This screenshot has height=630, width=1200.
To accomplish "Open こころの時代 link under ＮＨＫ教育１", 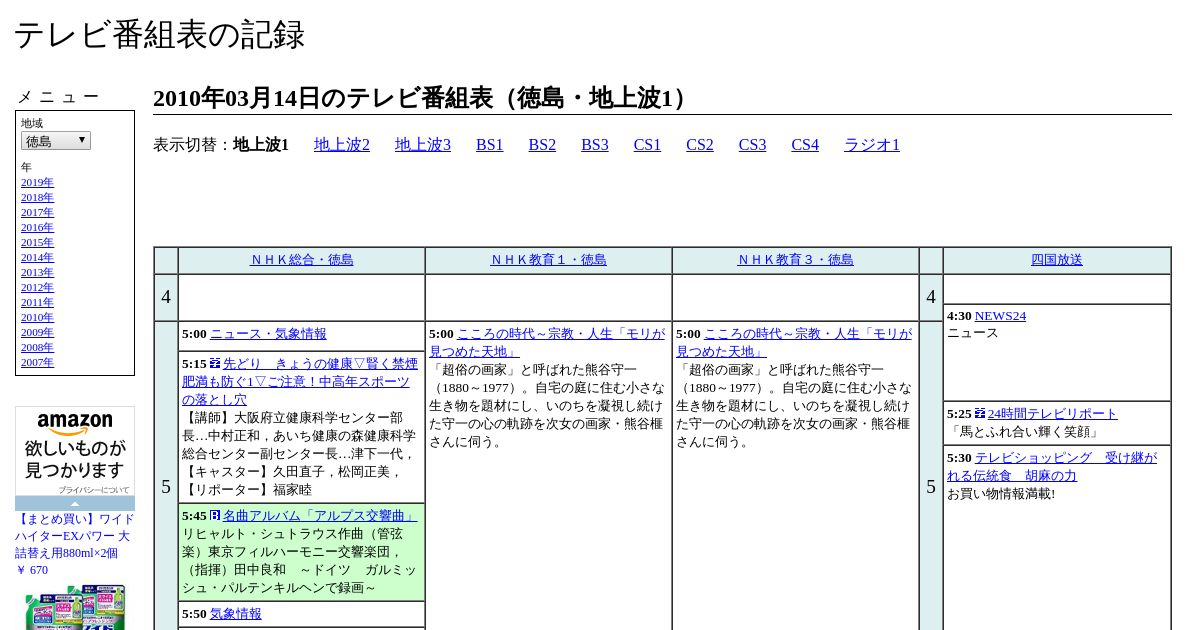I will (x=547, y=343).
